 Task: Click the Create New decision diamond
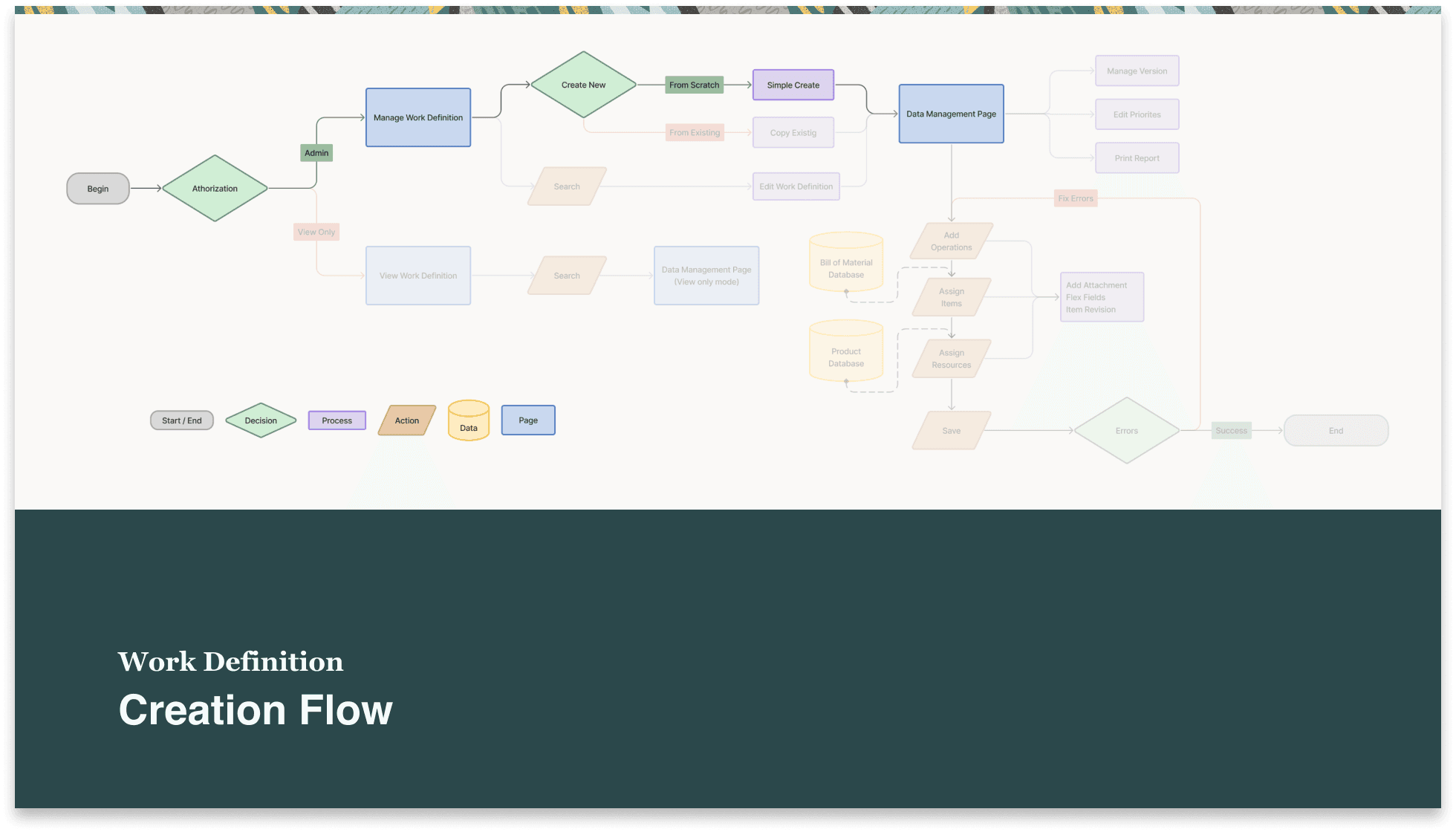(x=583, y=85)
